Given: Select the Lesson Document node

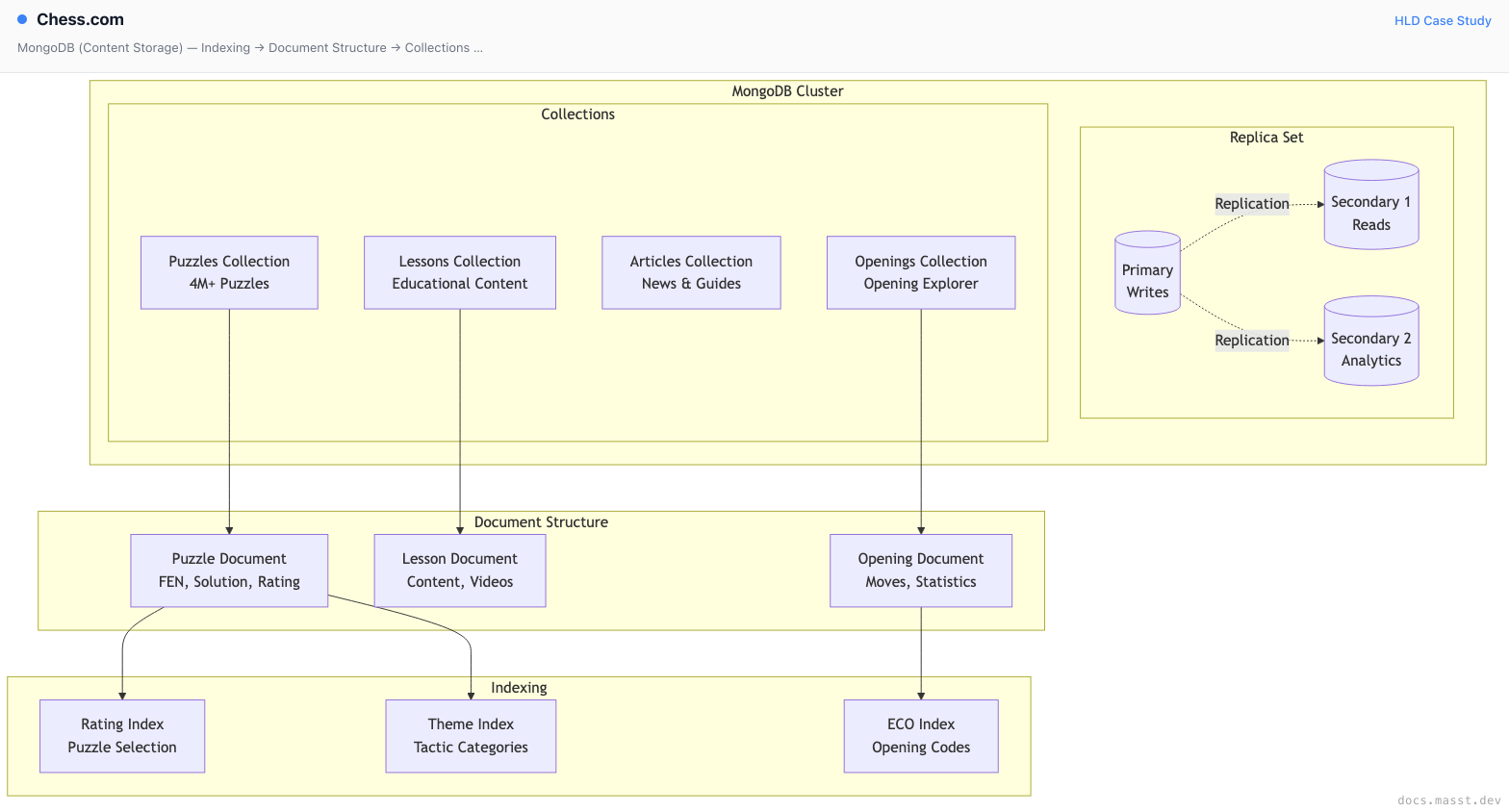Looking at the screenshot, I should point(460,571).
